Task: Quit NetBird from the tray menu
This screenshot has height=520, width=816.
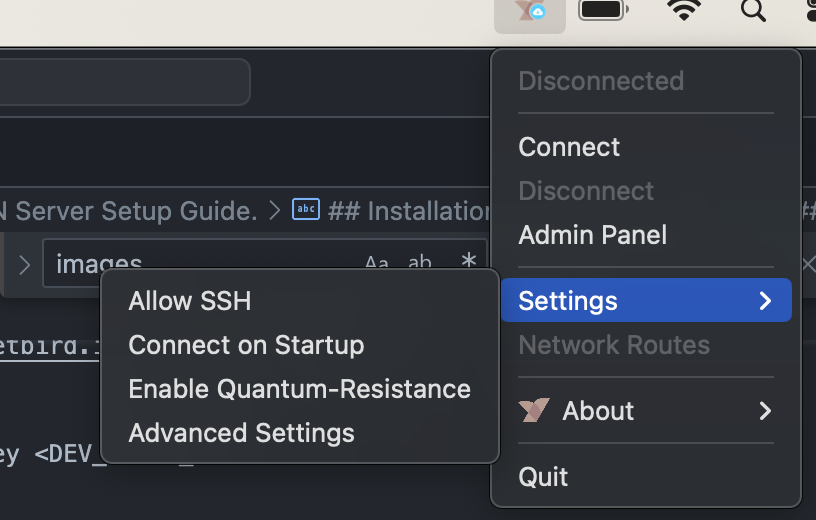Action: coord(543,477)
